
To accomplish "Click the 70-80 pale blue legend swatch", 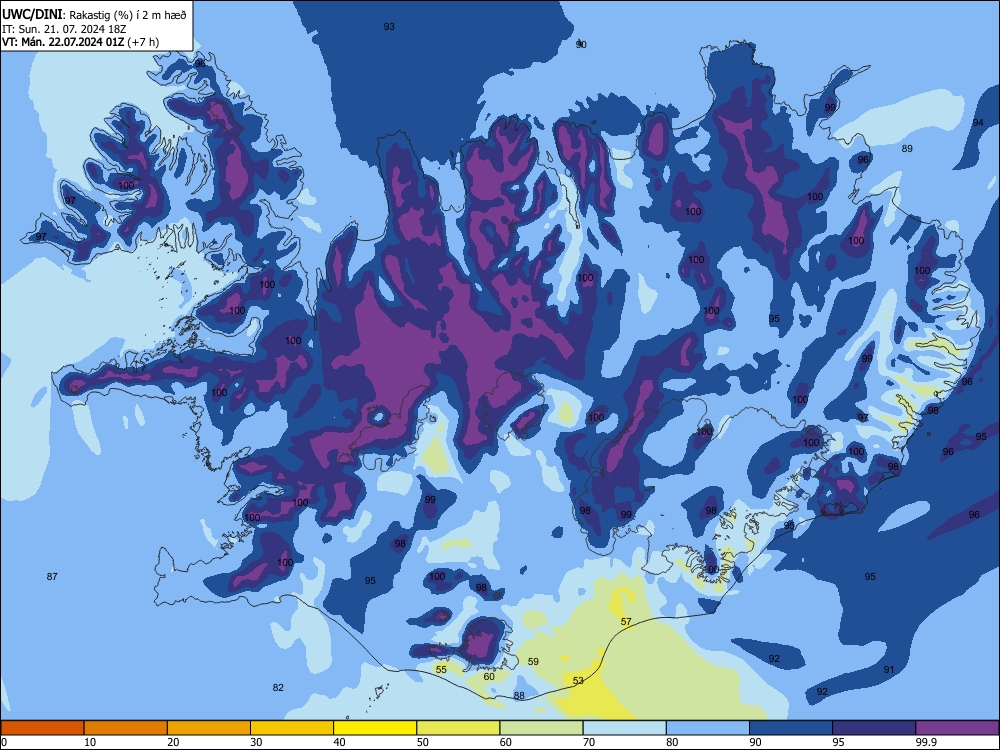I will point(624,728).
